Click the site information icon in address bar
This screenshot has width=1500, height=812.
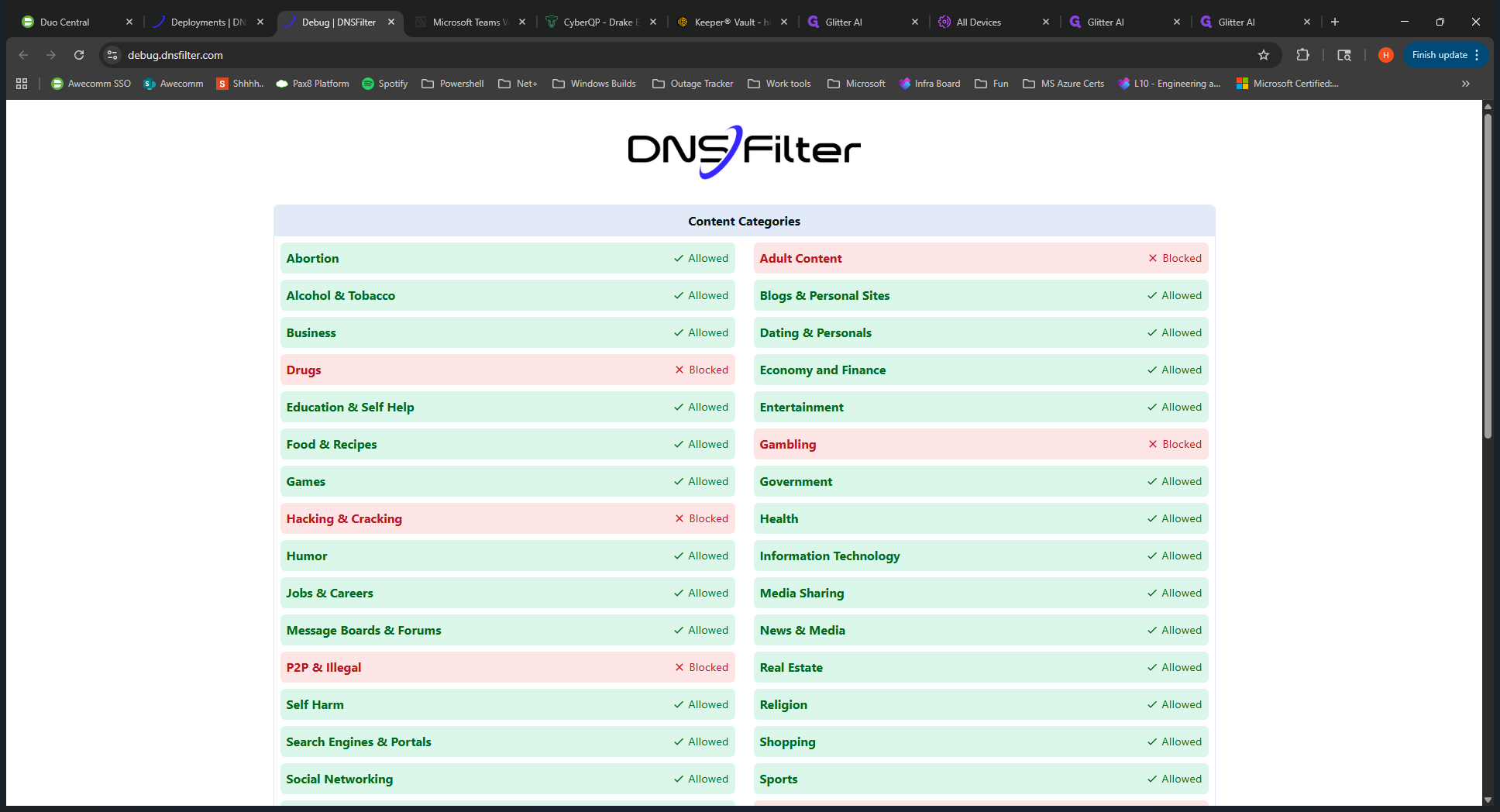[113, 55]
